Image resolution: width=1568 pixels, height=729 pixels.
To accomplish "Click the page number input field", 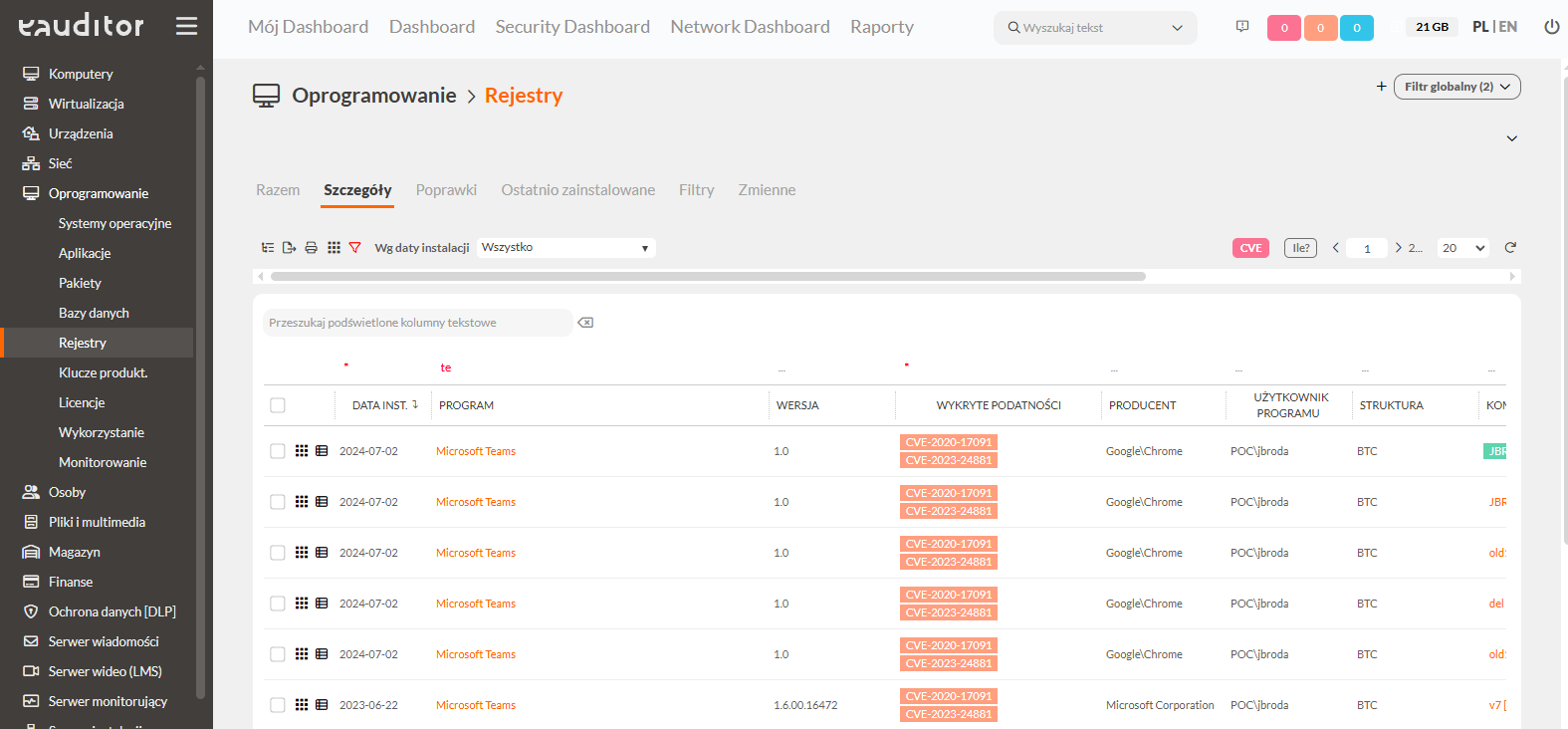I will (1367, 248).
